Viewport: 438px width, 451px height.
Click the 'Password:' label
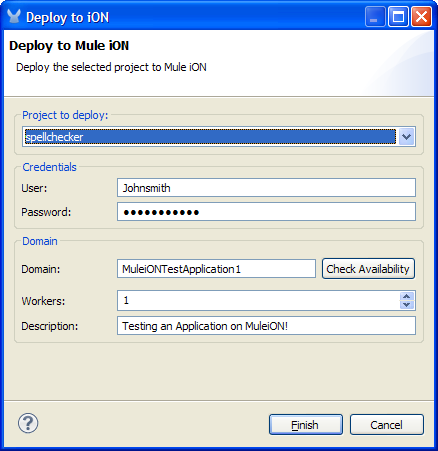click(46, 212)
